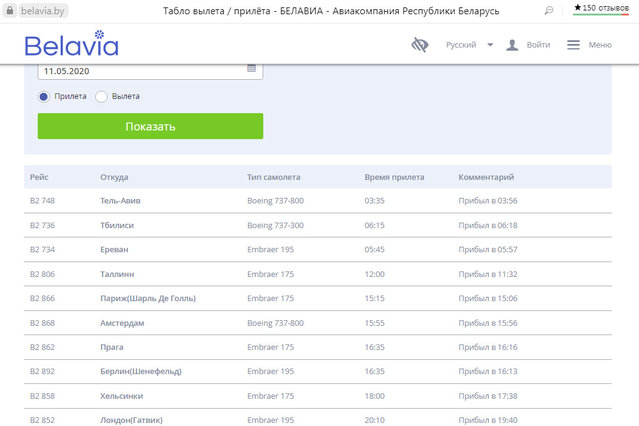
Task: Click the search magnifier in address bar
Action: coord(549,10)
